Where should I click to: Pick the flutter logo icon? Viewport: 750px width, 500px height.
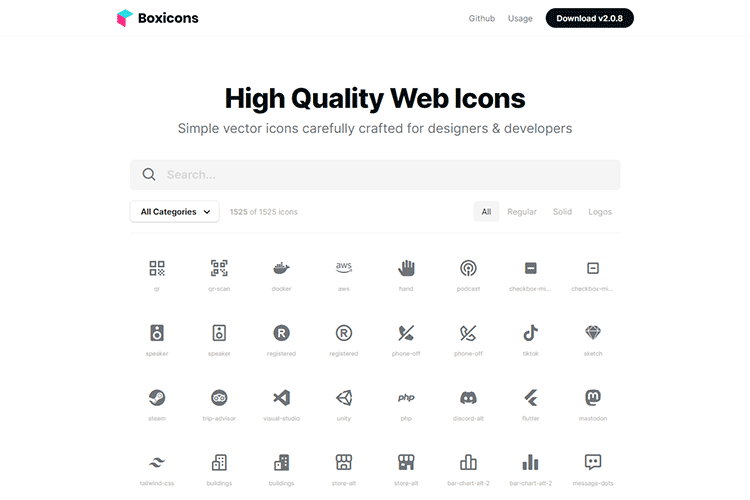(x=530, y=398)
